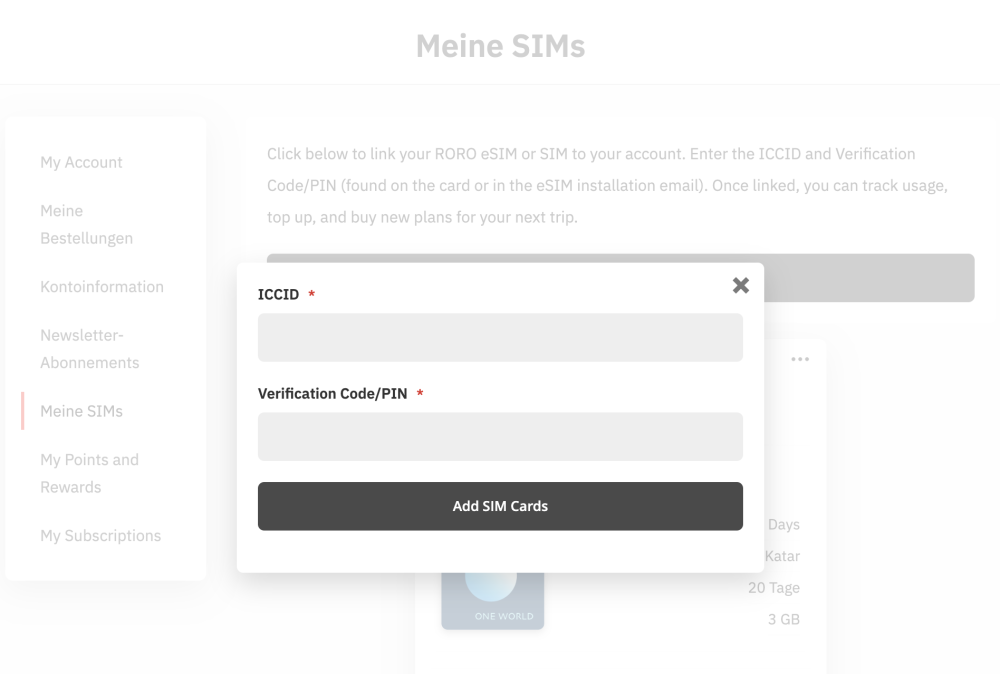Close the add SIM dialog

tap(740, 285)
